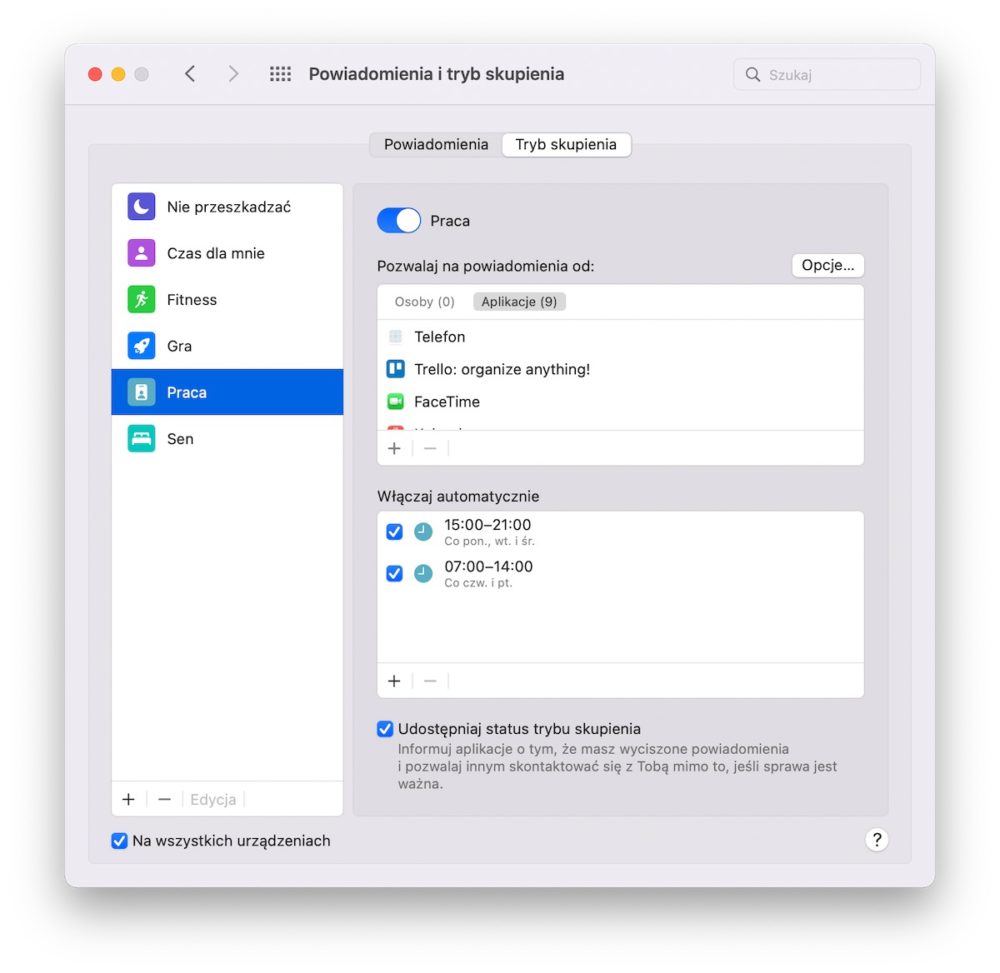This screenshot has width=1000, height=973.
Task: Click the Praca badge icon in the sidebar
Action: click(x=141, y=392)
